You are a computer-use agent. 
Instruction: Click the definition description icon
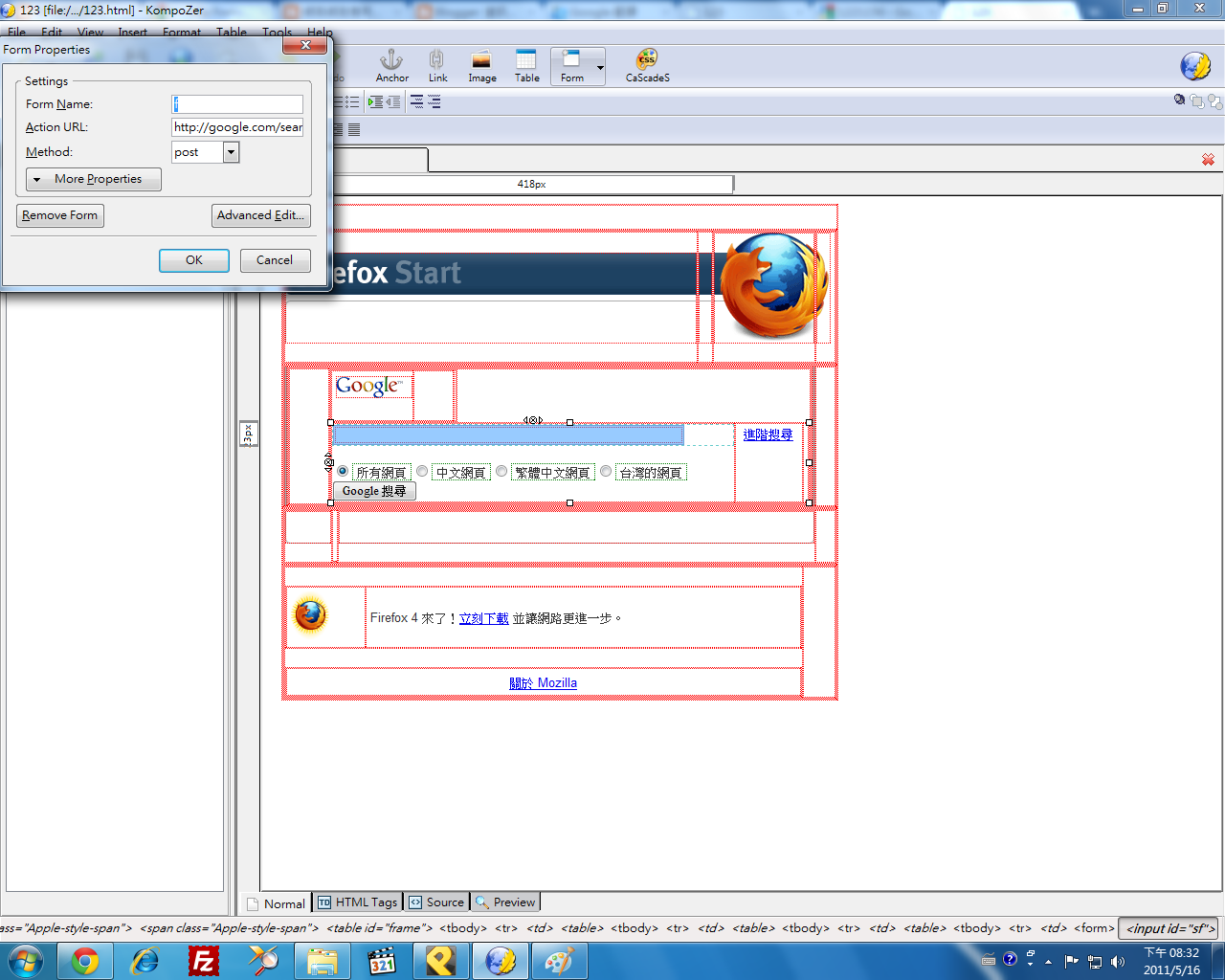(434, 102)
